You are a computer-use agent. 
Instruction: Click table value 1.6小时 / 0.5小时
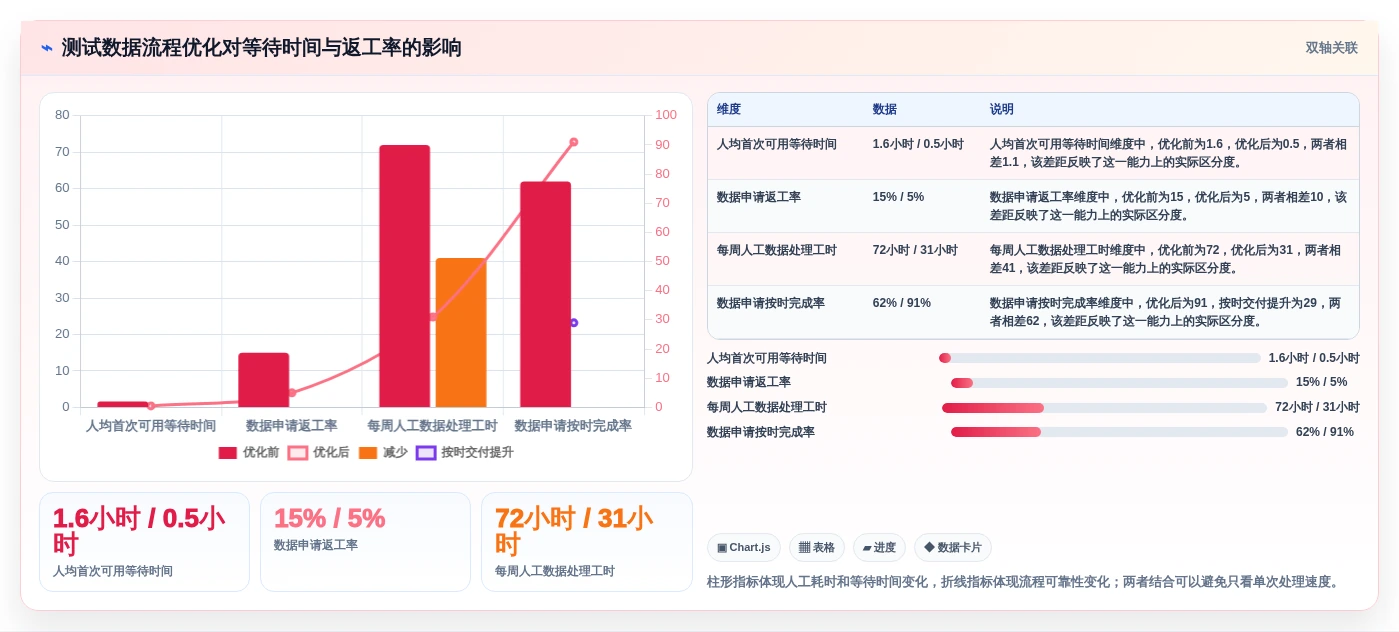coord(918,144)
